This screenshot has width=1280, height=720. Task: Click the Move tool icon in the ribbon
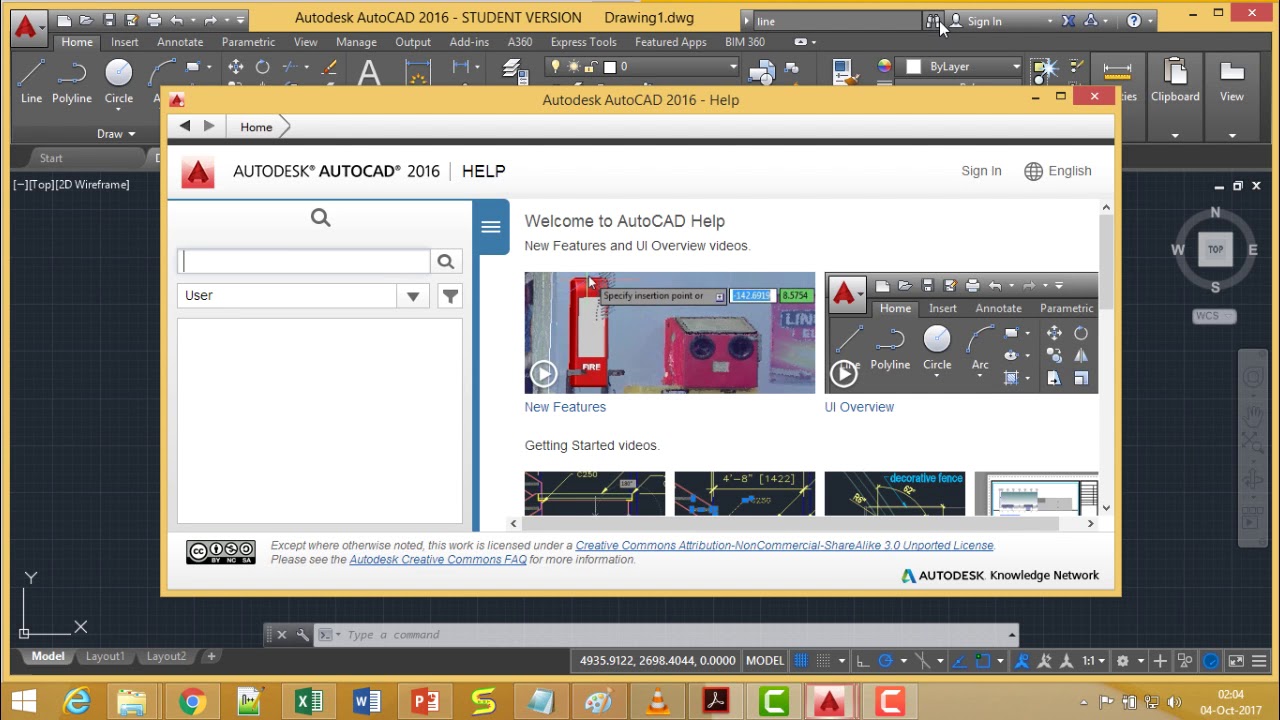(x=236, y=67)
